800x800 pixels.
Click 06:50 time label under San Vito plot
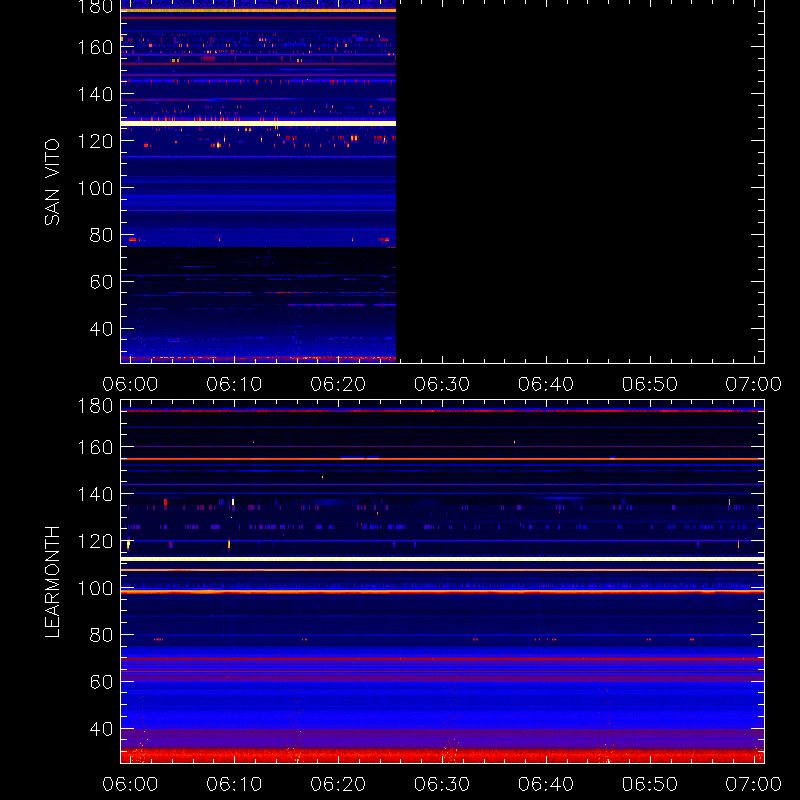pos(649,384)
